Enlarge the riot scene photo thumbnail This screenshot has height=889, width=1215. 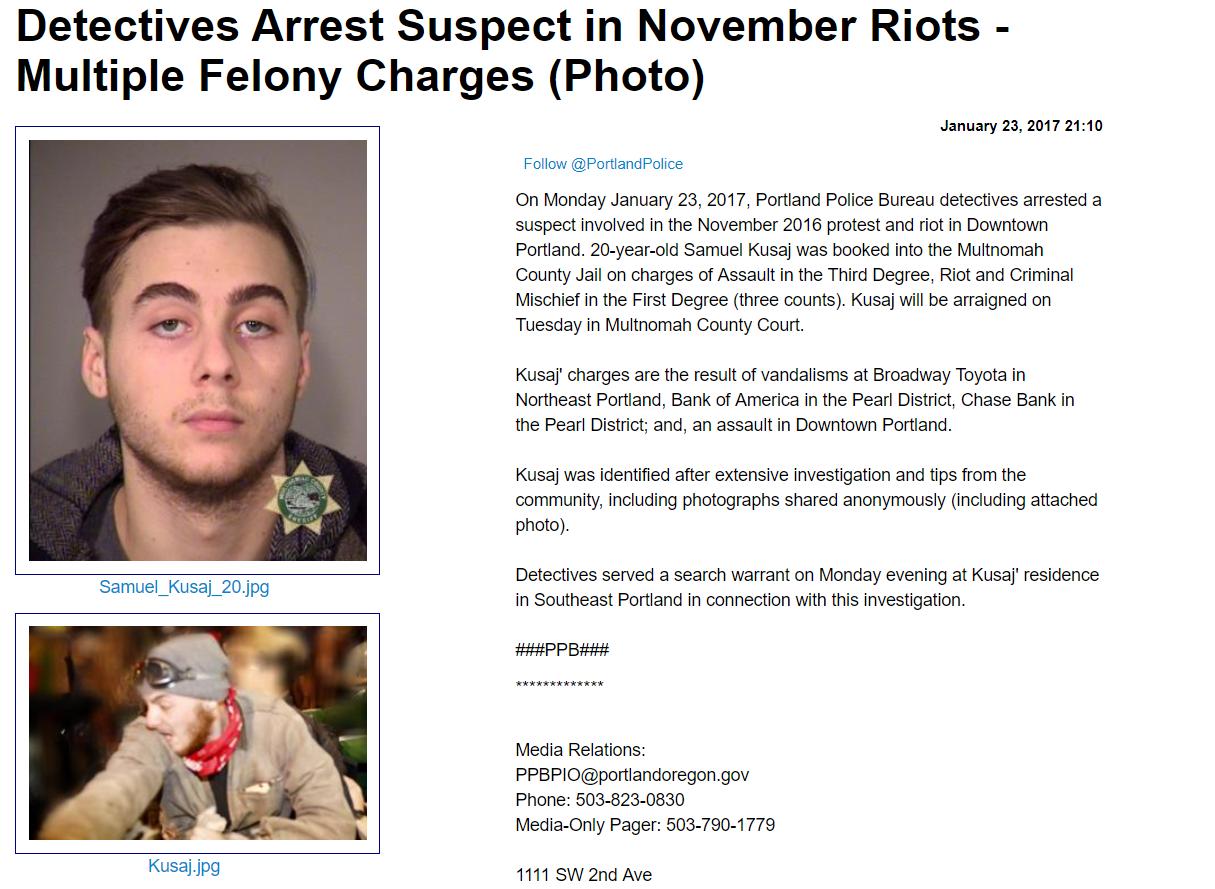click(197, 733)
